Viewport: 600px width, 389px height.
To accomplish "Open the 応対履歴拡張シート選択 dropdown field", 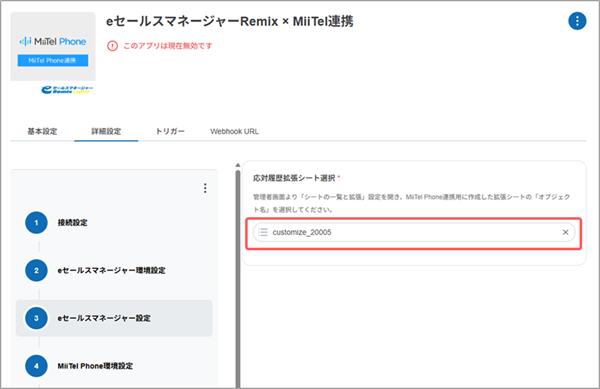I will [x=414, y=232].
